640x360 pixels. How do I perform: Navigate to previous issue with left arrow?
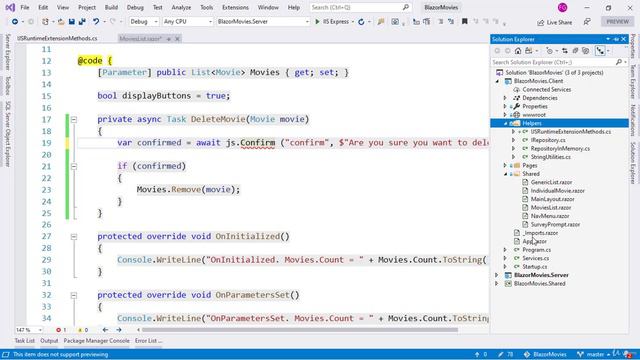(105, 330)
